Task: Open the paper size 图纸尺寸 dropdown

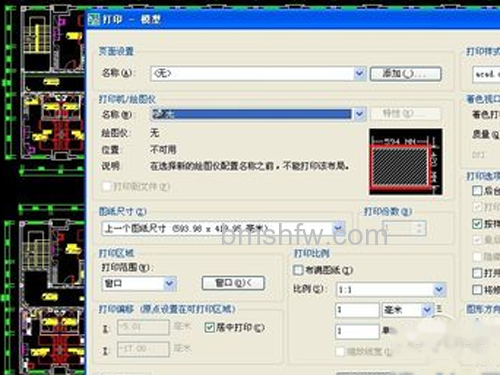Action: click(223, 228)
